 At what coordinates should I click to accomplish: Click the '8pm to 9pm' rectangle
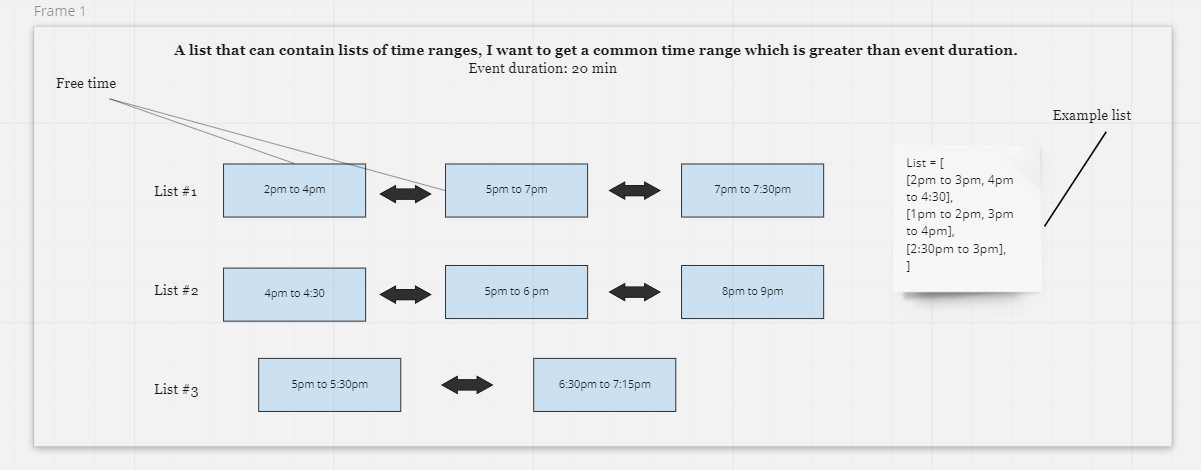click(x=752, y=292)
